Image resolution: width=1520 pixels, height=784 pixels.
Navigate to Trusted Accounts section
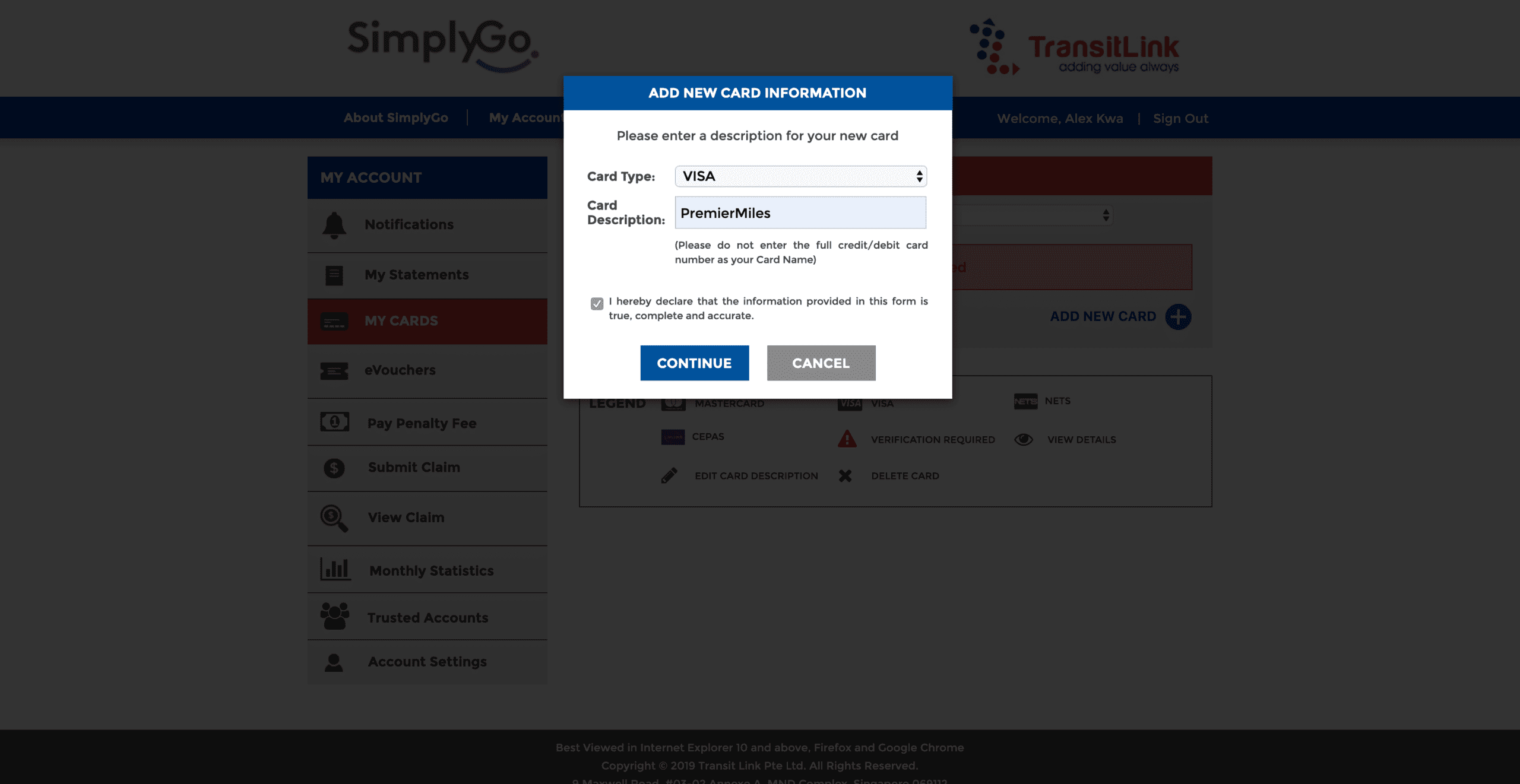click(427, 617)
